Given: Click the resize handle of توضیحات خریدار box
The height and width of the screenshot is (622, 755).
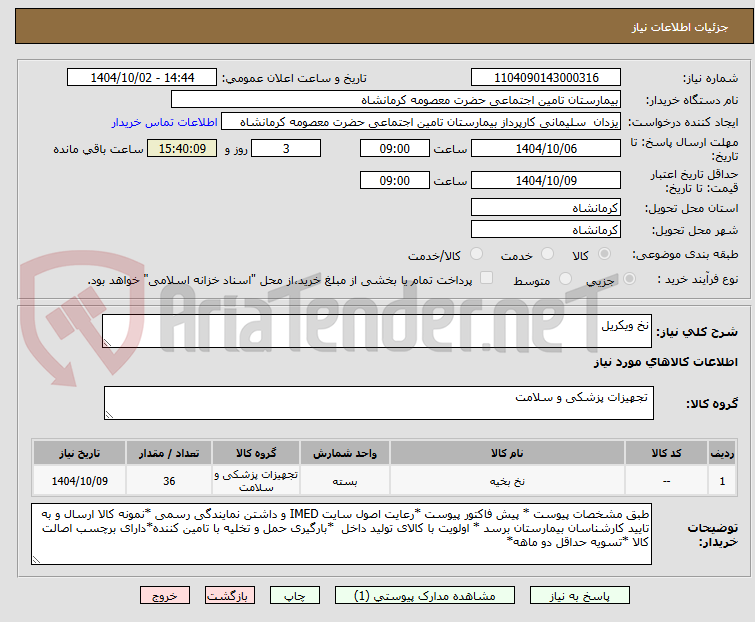Looking at the screenshot, I should tap(36, 559).
